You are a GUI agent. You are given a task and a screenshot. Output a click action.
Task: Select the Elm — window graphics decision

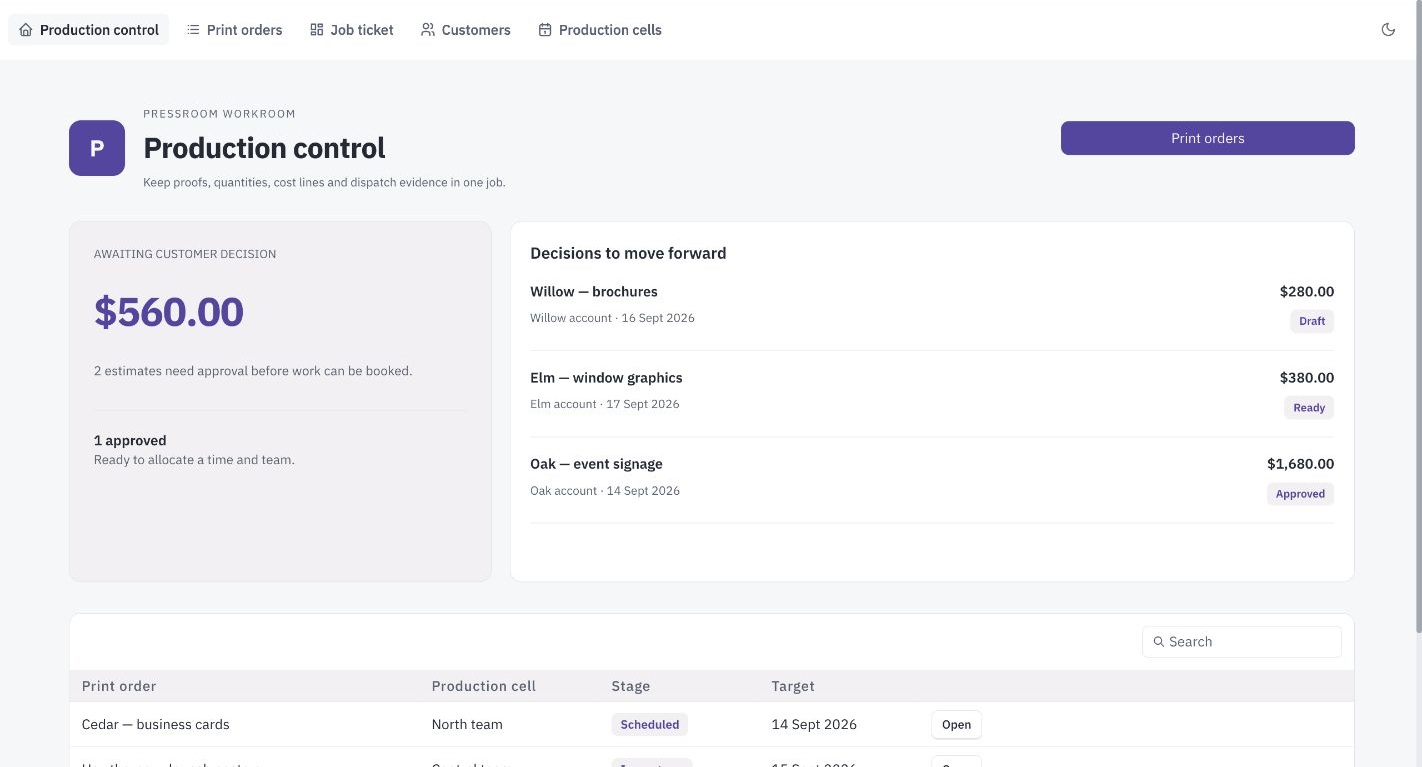click(x=932, y=393)
